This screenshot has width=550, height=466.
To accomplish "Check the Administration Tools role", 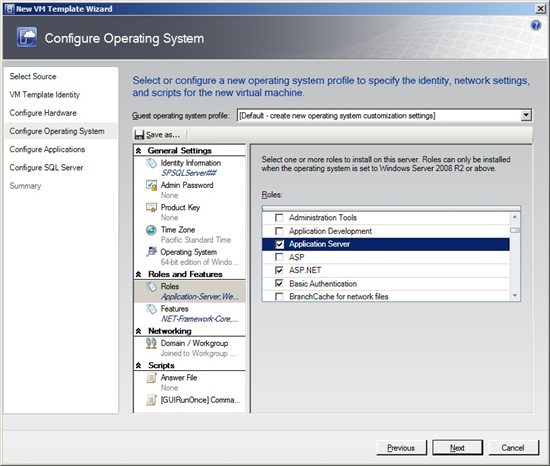I will pos(279,218).
